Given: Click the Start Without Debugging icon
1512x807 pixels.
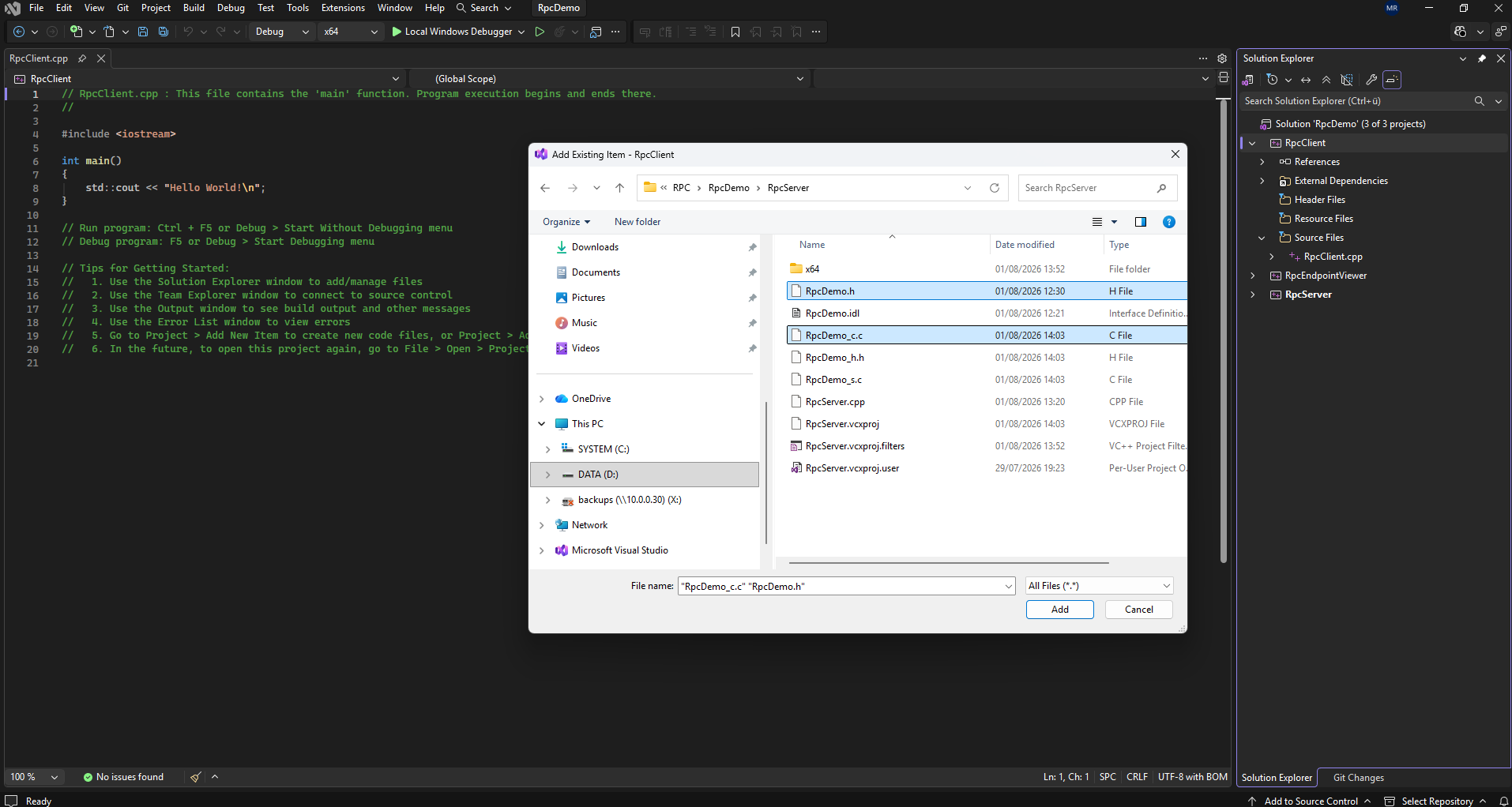Looking at the screenshot, I should [x=540, y=32].
